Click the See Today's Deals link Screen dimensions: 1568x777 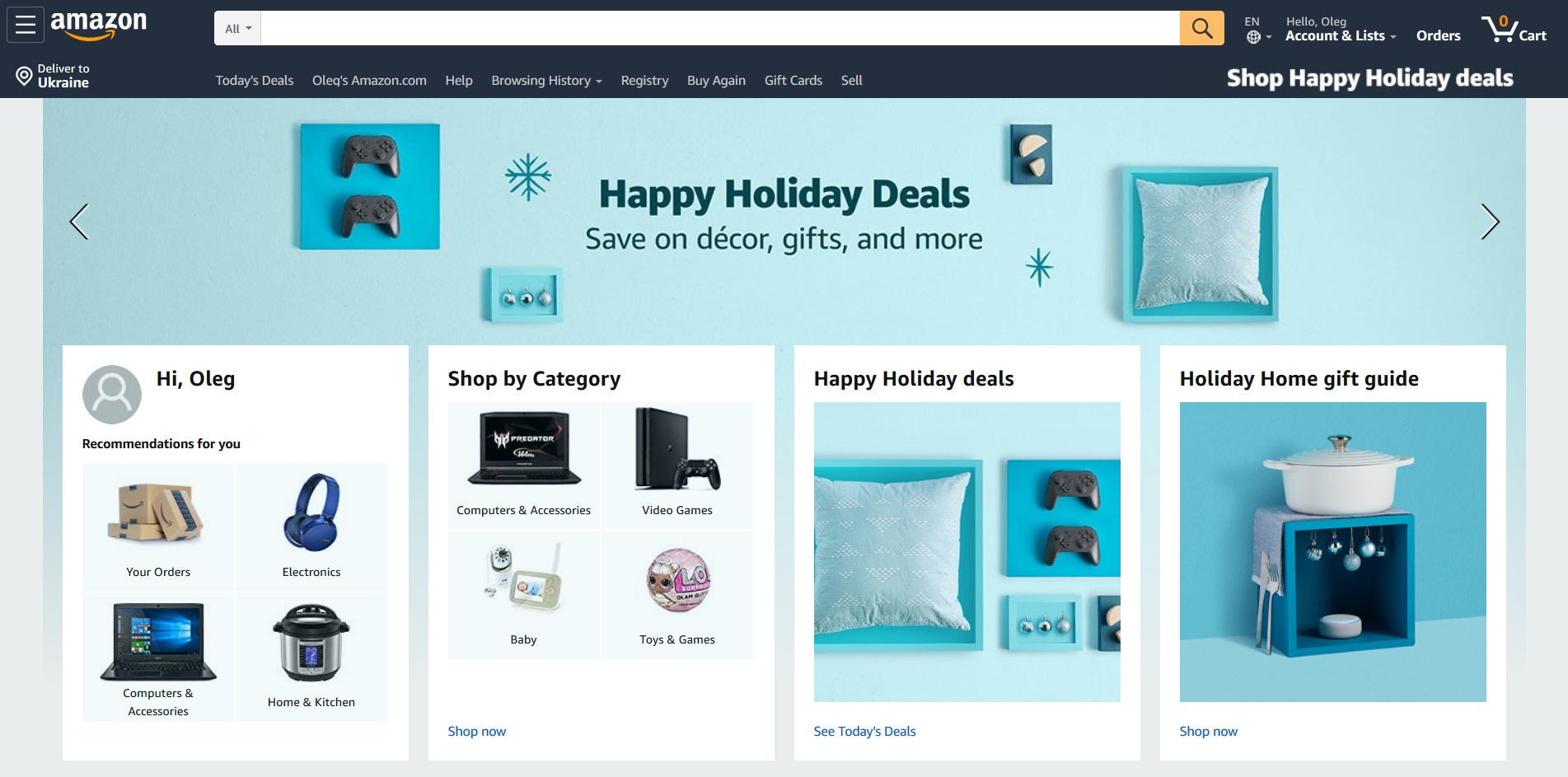pos(864,731)
